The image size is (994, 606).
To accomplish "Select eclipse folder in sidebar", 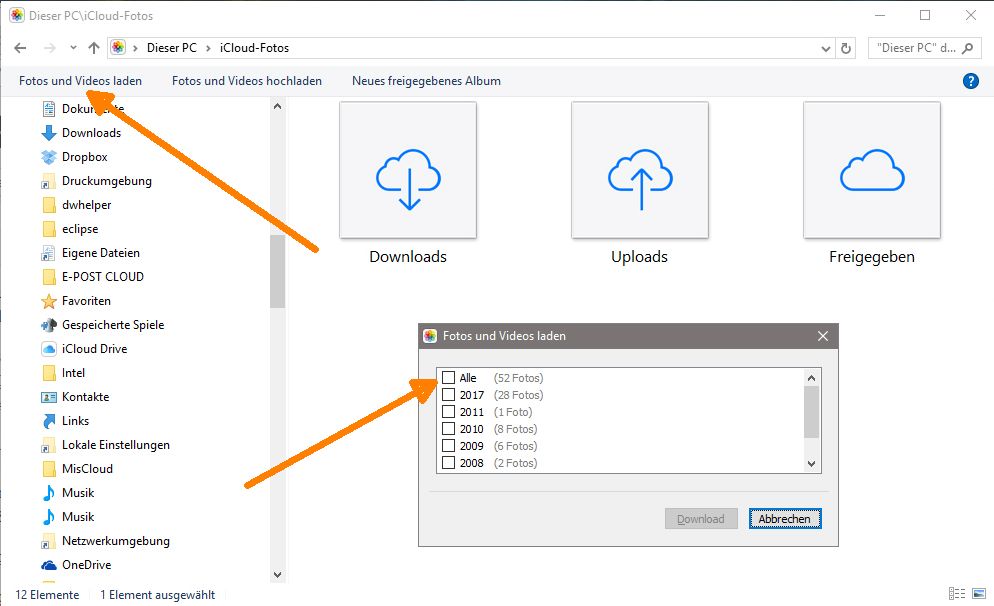I will coord(80,229).
